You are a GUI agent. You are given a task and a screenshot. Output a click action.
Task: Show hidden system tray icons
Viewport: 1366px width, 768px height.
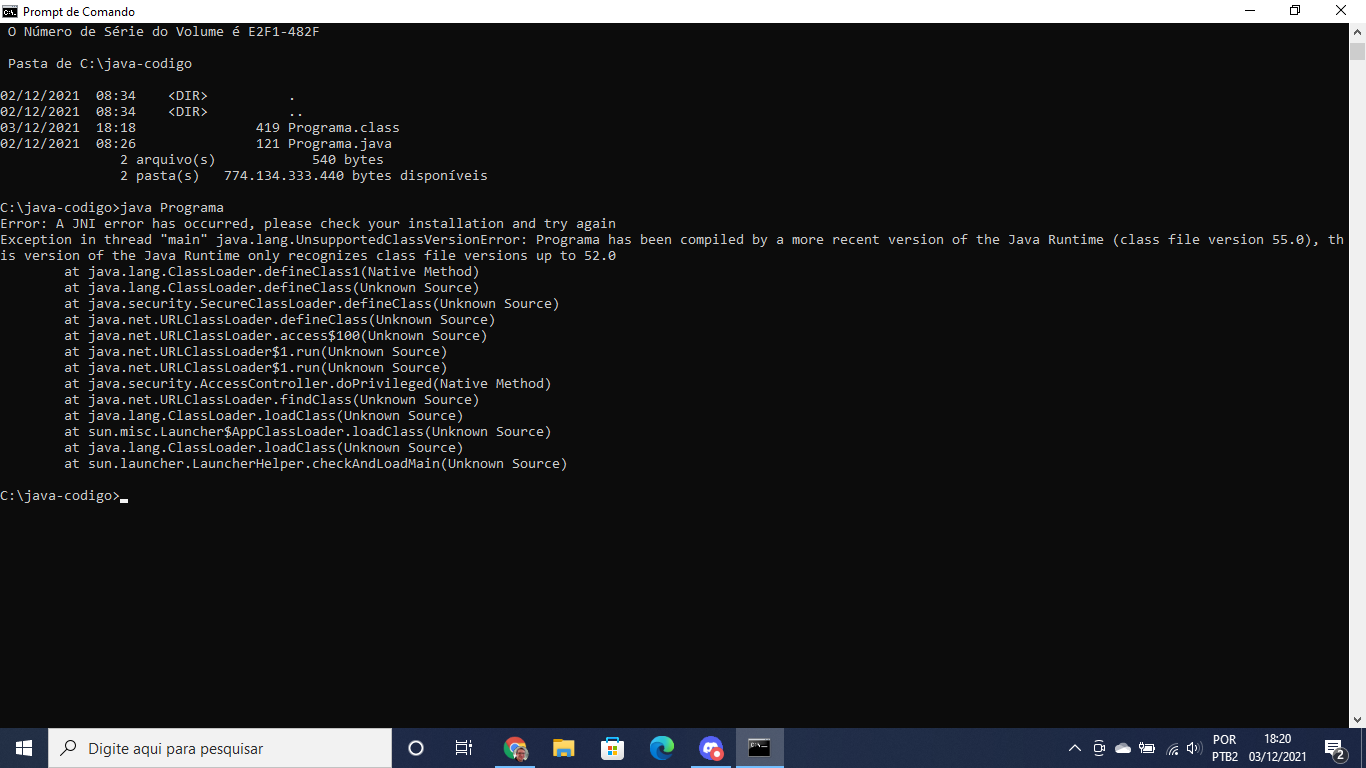tap(1075, 748)
